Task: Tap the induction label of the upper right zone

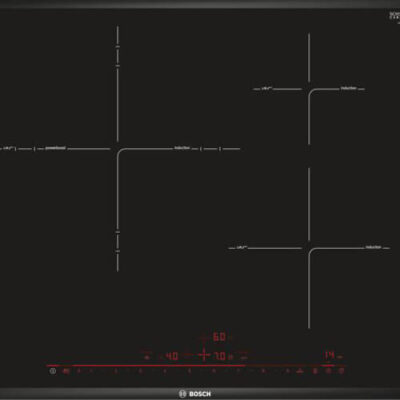Action: point(349,88)
